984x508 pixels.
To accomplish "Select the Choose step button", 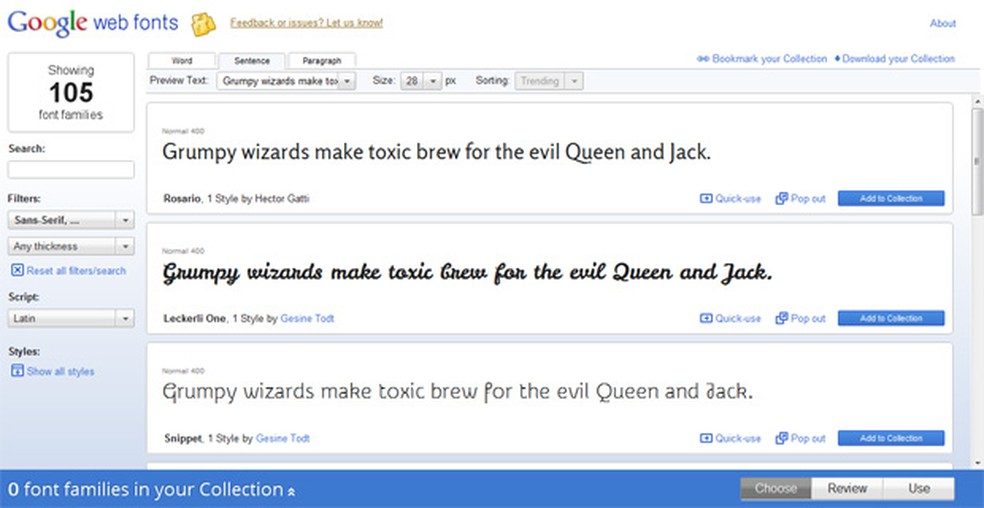I will 776,489.
